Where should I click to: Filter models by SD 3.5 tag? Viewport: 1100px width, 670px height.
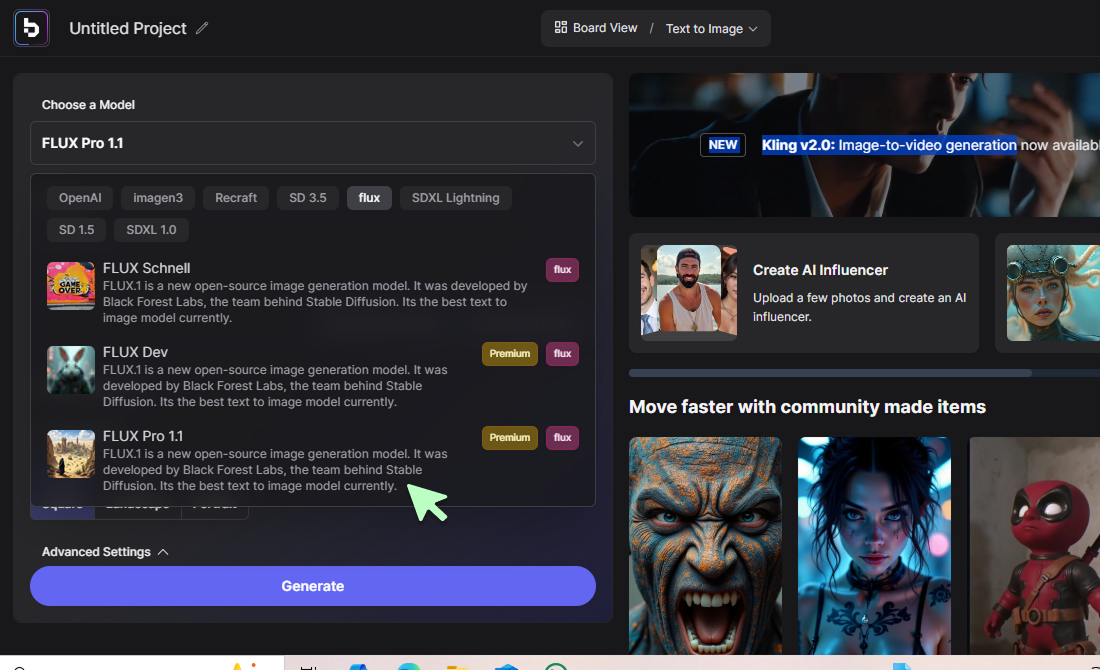pyautogui.click(x=308, y=198)
